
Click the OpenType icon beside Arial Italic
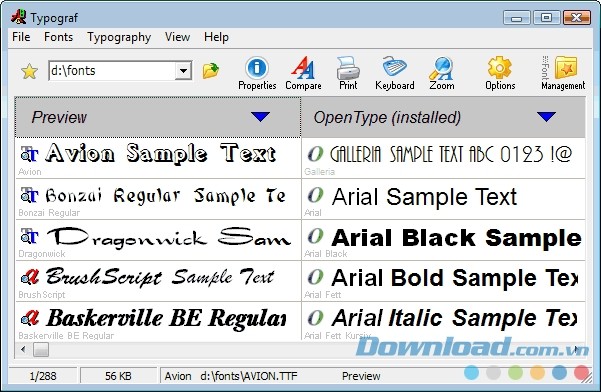[315, 318]
